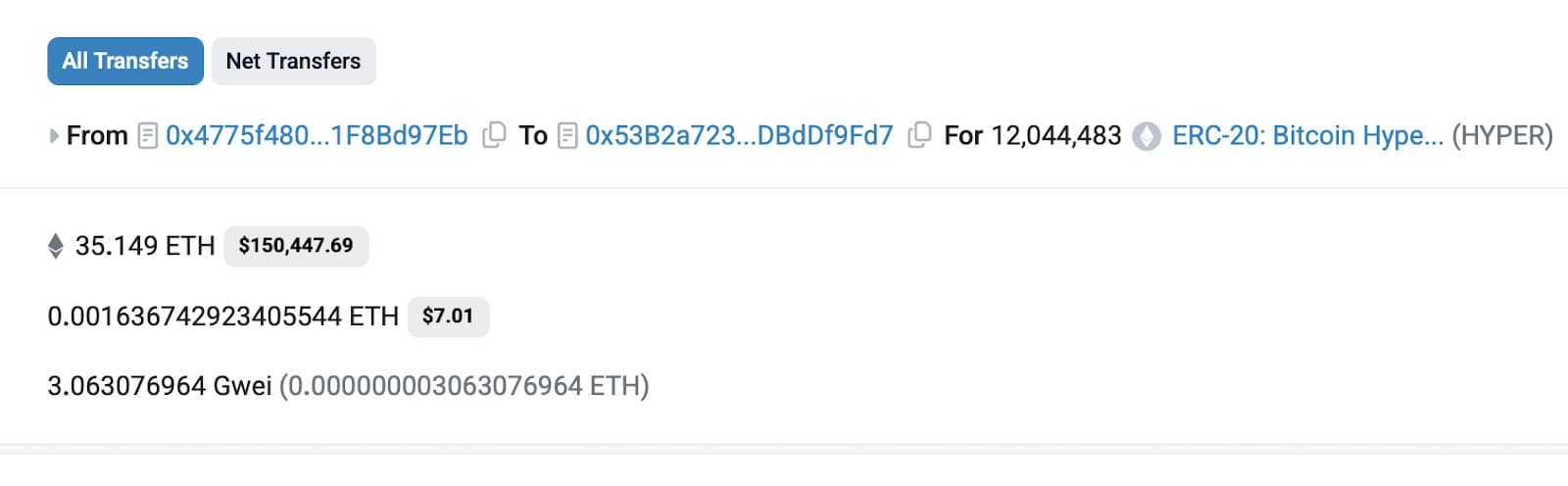Open sender address 0x4775f480...1F8Bd97Eb

pyautogui.click(x=317, y=135)
